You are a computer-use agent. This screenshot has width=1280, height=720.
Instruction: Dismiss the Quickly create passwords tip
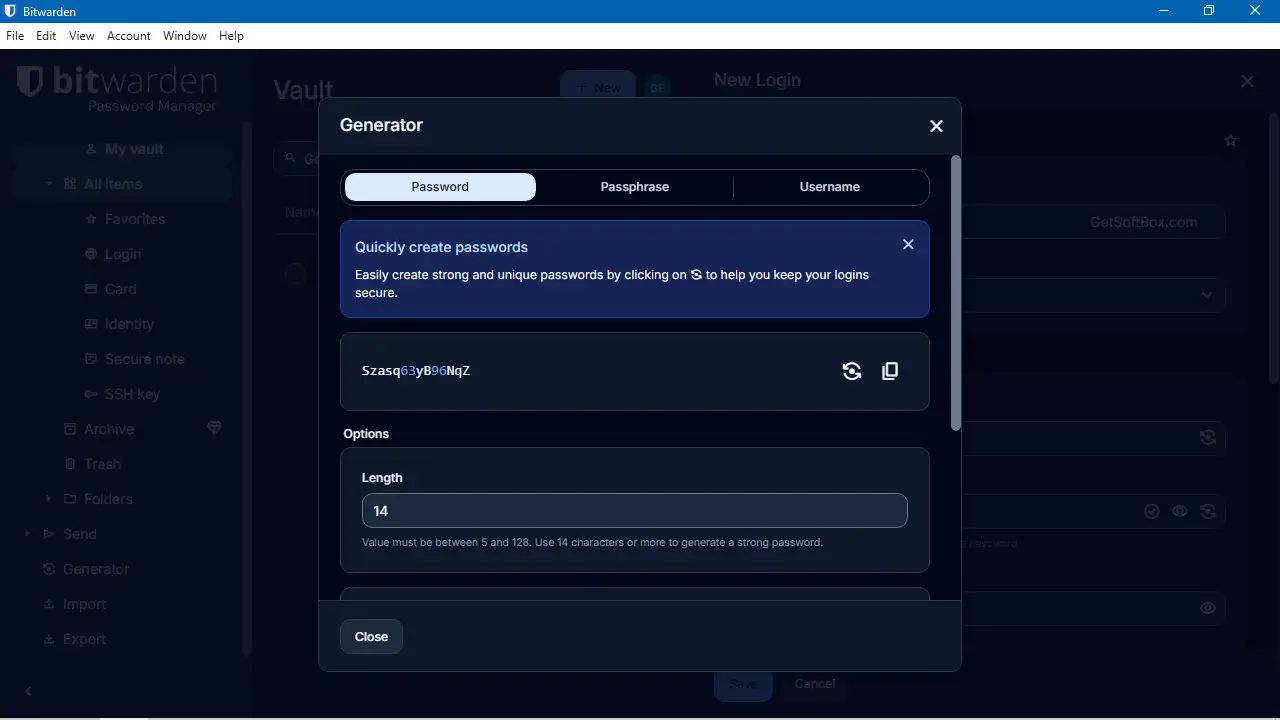pyautogui.click(x=908, y=244)
